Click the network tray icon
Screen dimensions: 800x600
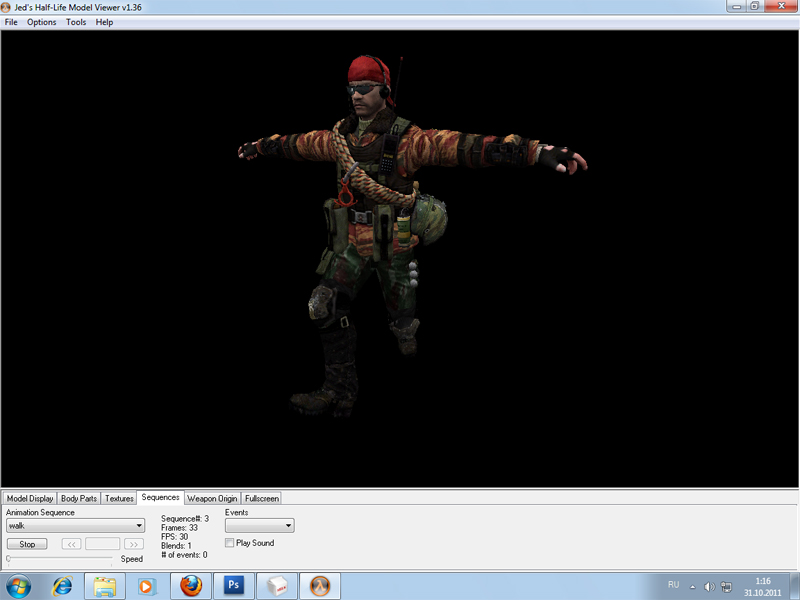coord(726,586)
